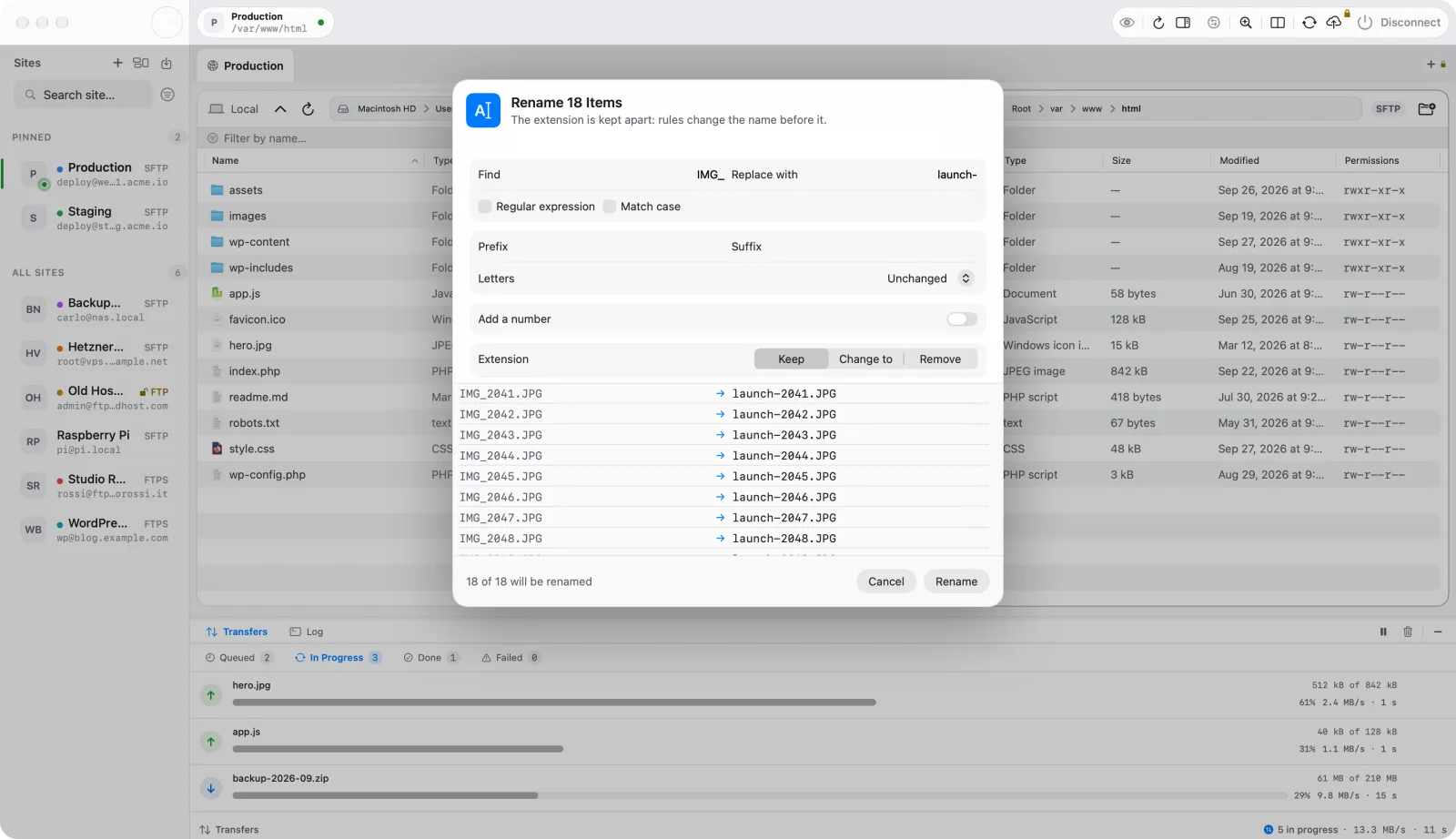Toggle hidden files eye icon in toolbar

[x=1127, y=23]
